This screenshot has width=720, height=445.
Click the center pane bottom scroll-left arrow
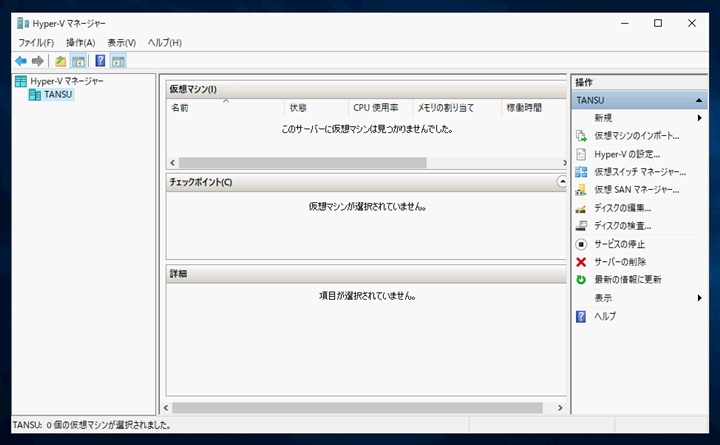(166, 408)
